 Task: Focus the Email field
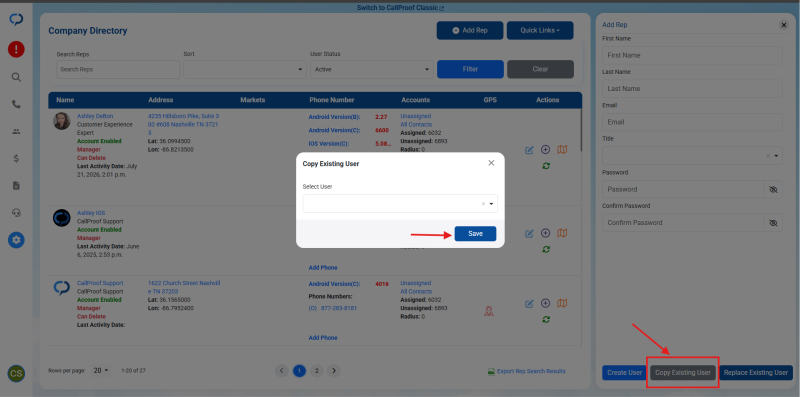[x=692, y=122]
